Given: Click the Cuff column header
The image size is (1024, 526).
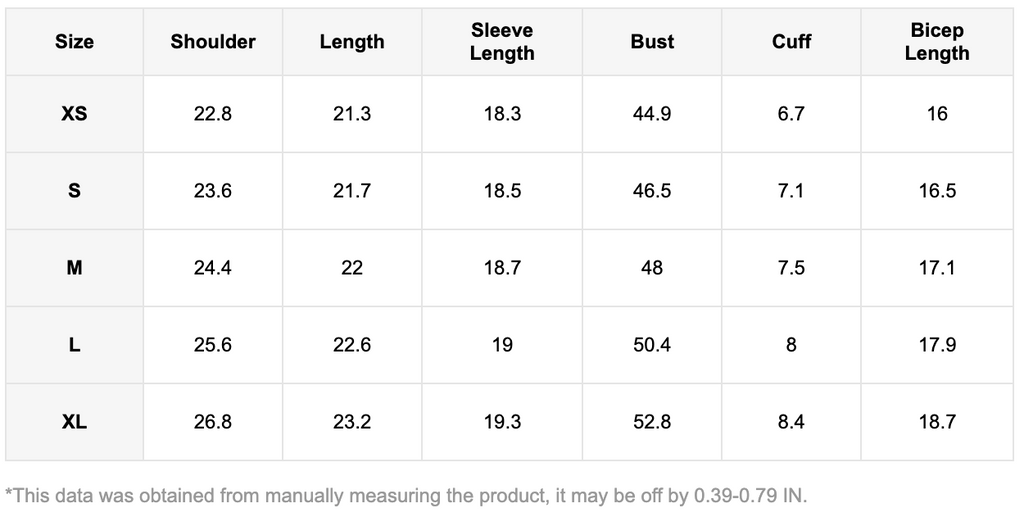Looking at the screenshot, I should 791,42.
